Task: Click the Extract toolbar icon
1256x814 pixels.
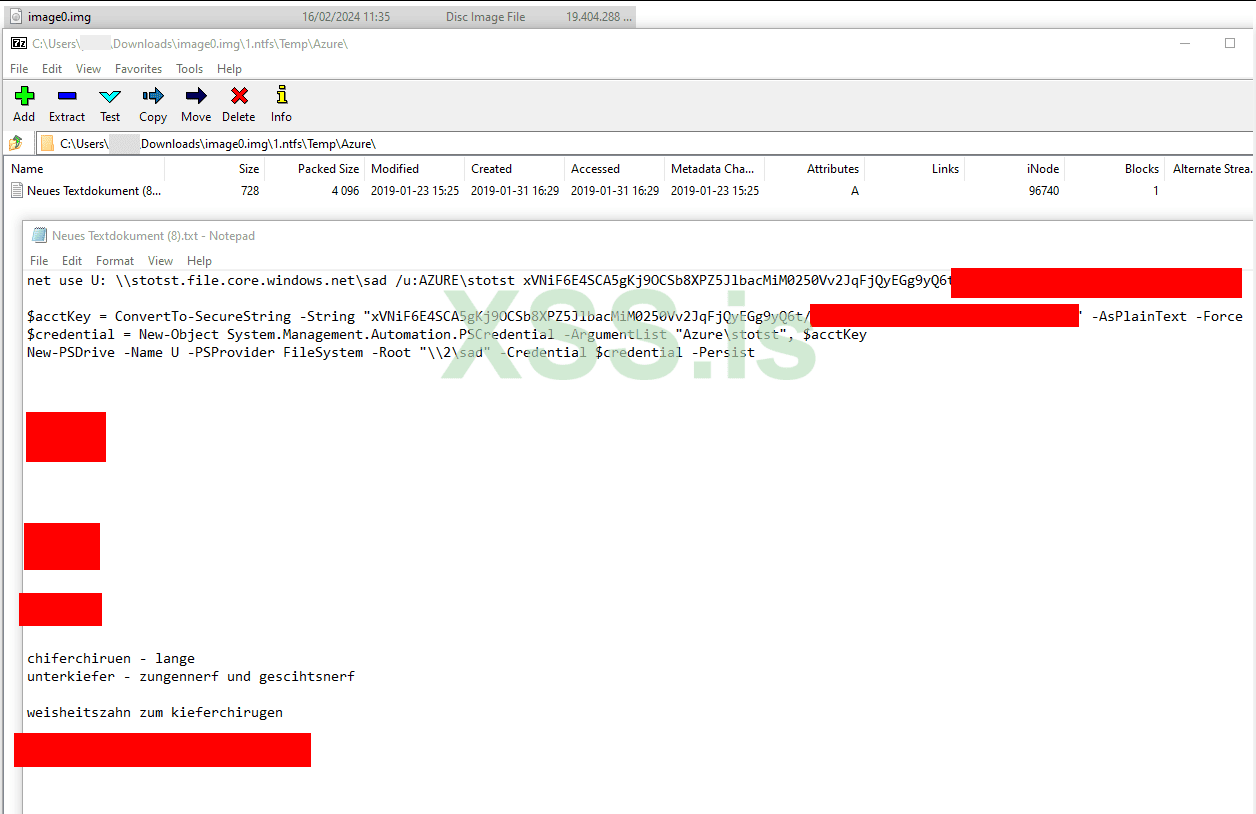Action: pos(67,96)
